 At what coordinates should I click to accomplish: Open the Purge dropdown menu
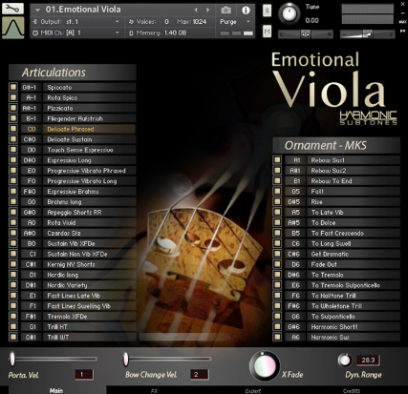point(235,22)
